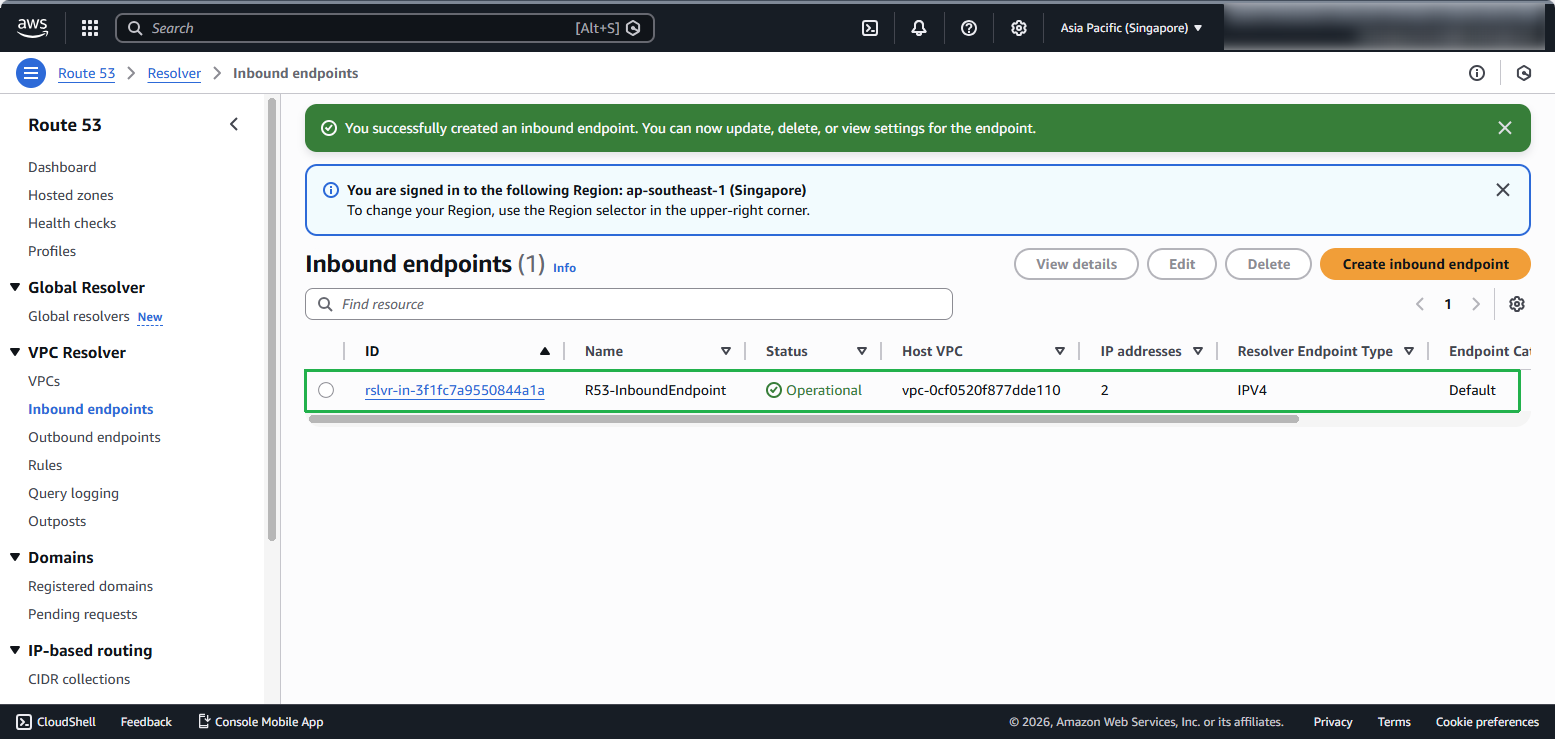Screen dimensions: 1555x739
Task: Open Global resolvers in the sidebar
Action: pyautogui.click(x=79, y=316)
